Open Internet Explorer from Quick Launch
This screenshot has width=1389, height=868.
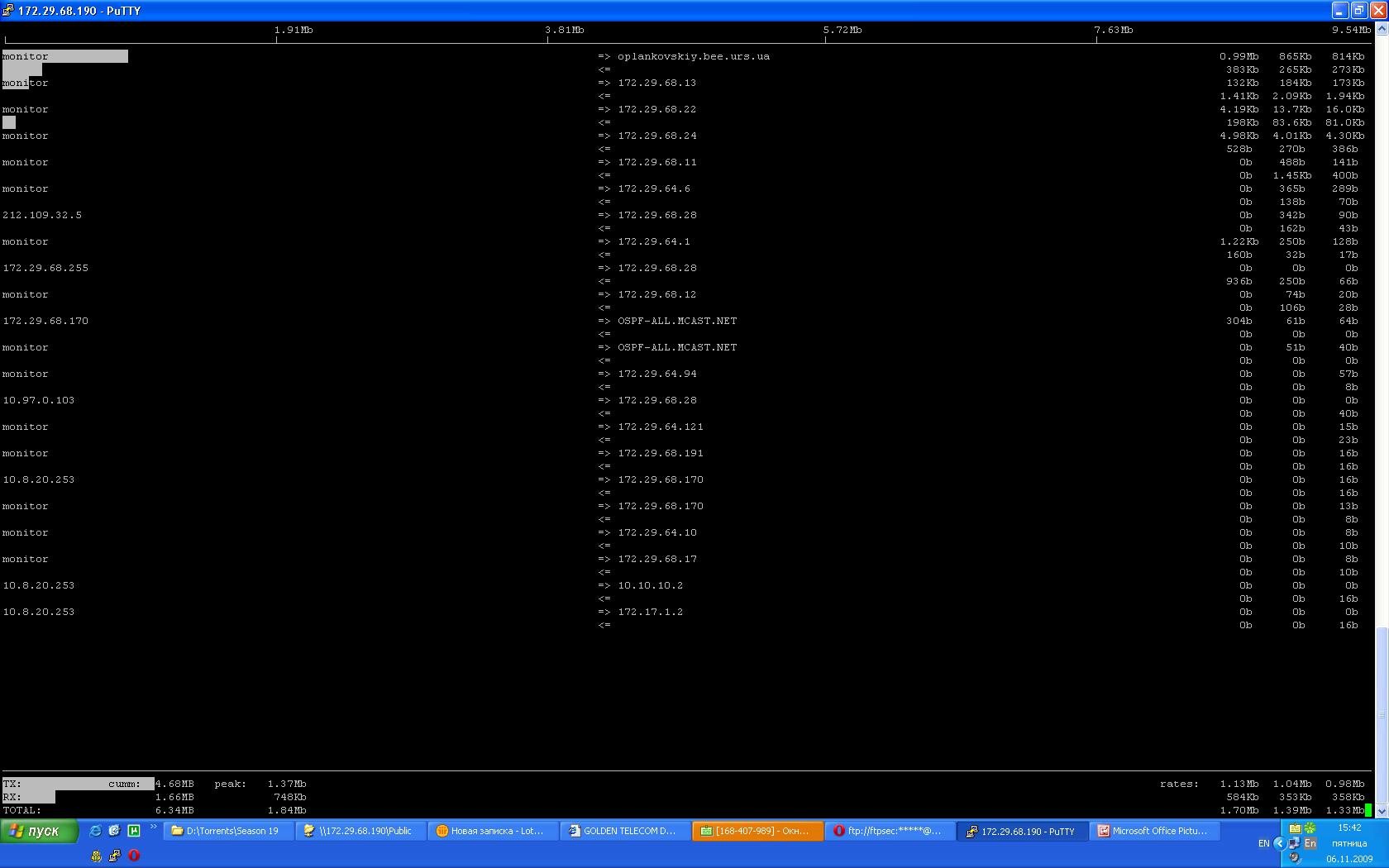click(x=95, y=831)
